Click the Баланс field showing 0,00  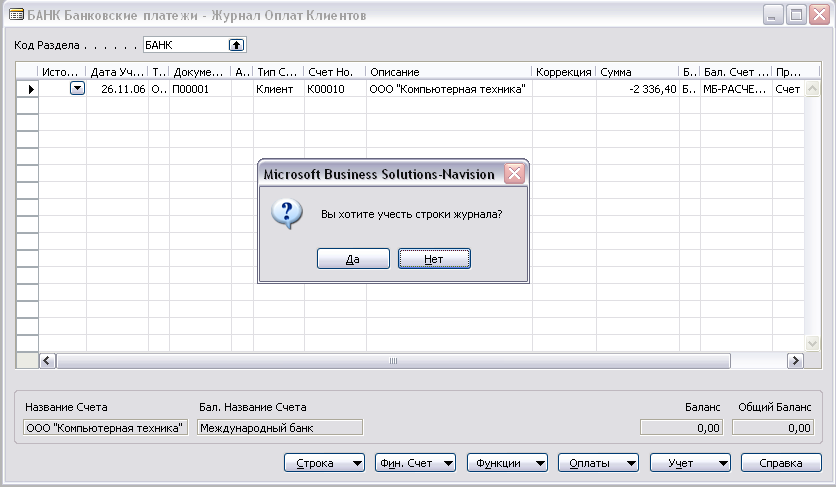tap(682, 428)
